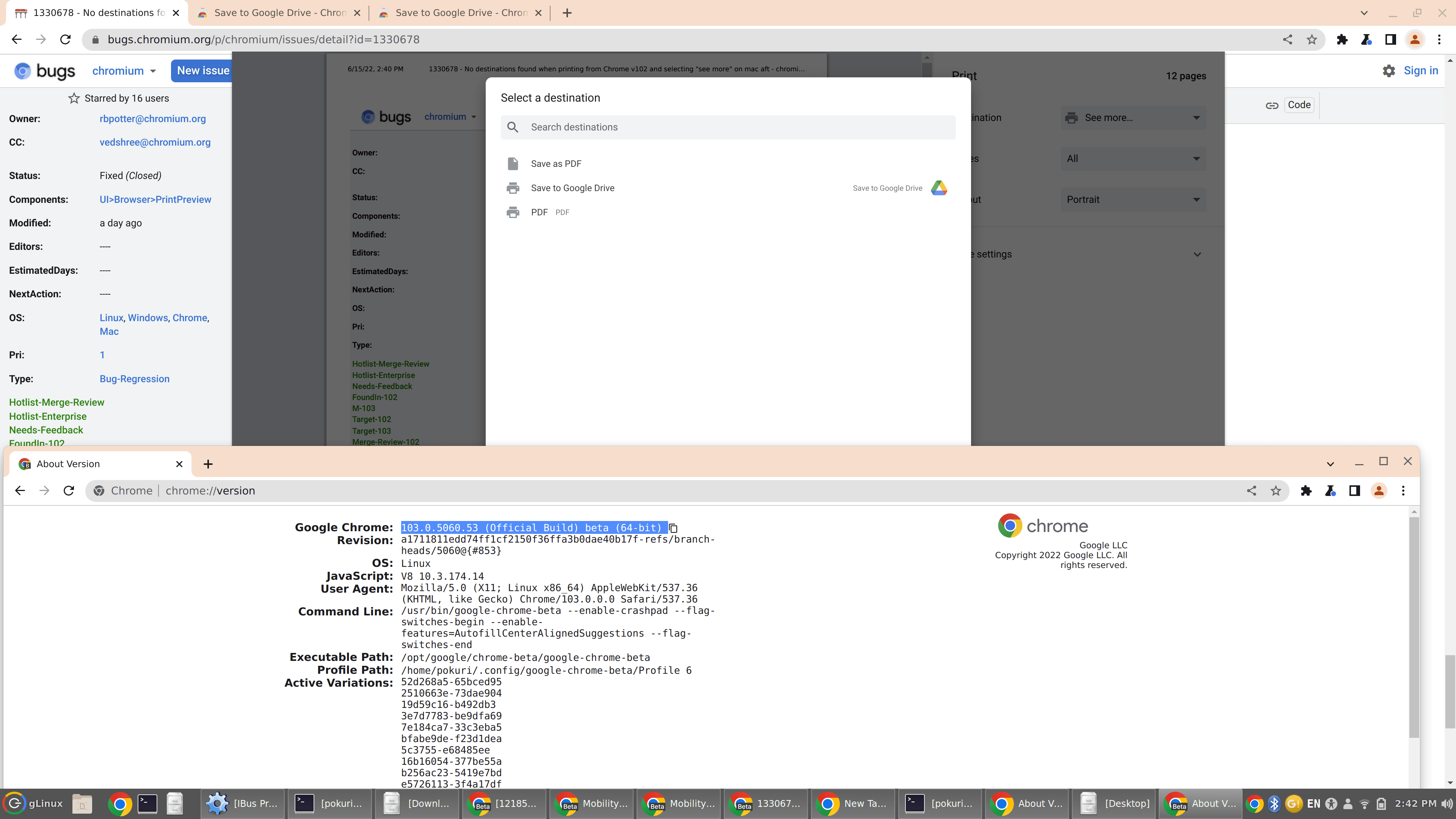Open extensions puzzle icon in top window
1456x819 pixels.
[1342, 39]
